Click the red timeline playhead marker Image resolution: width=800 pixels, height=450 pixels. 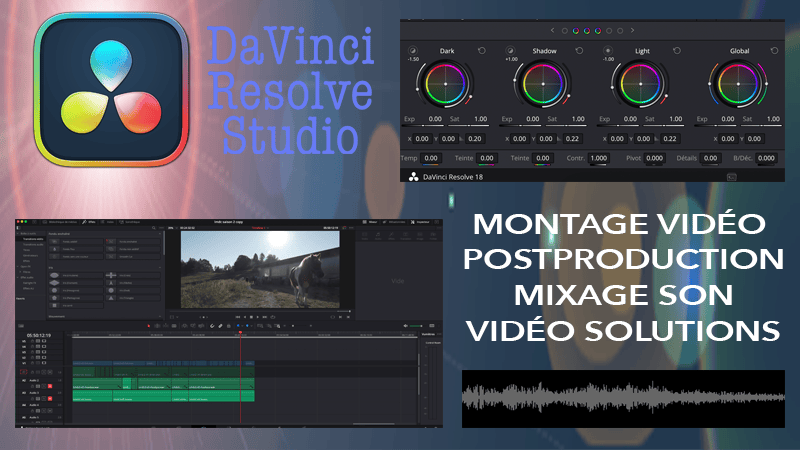(240, 332)
